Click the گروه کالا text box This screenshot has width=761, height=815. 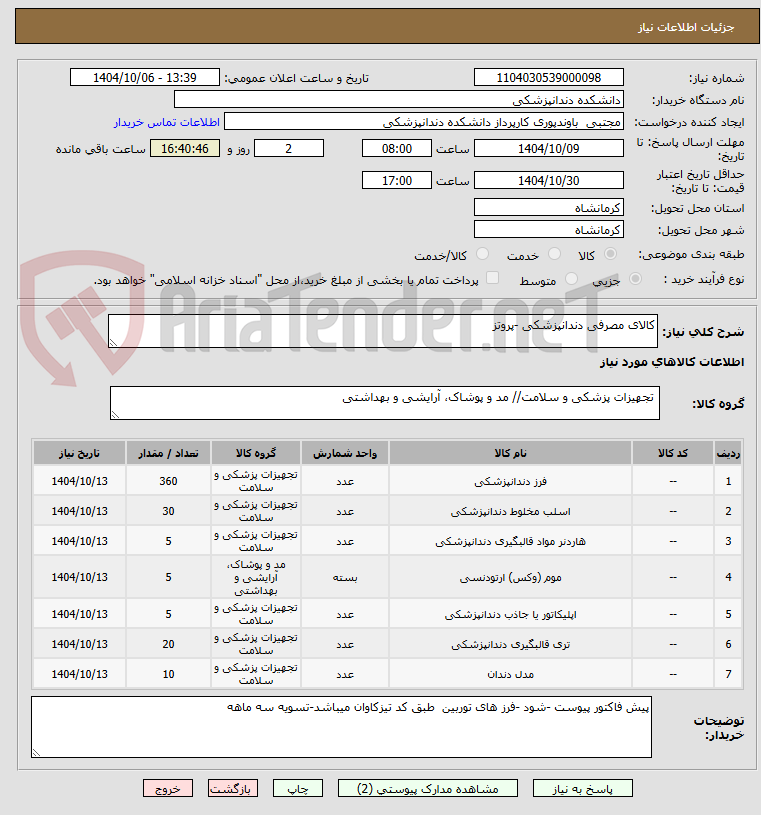point(385,403)
